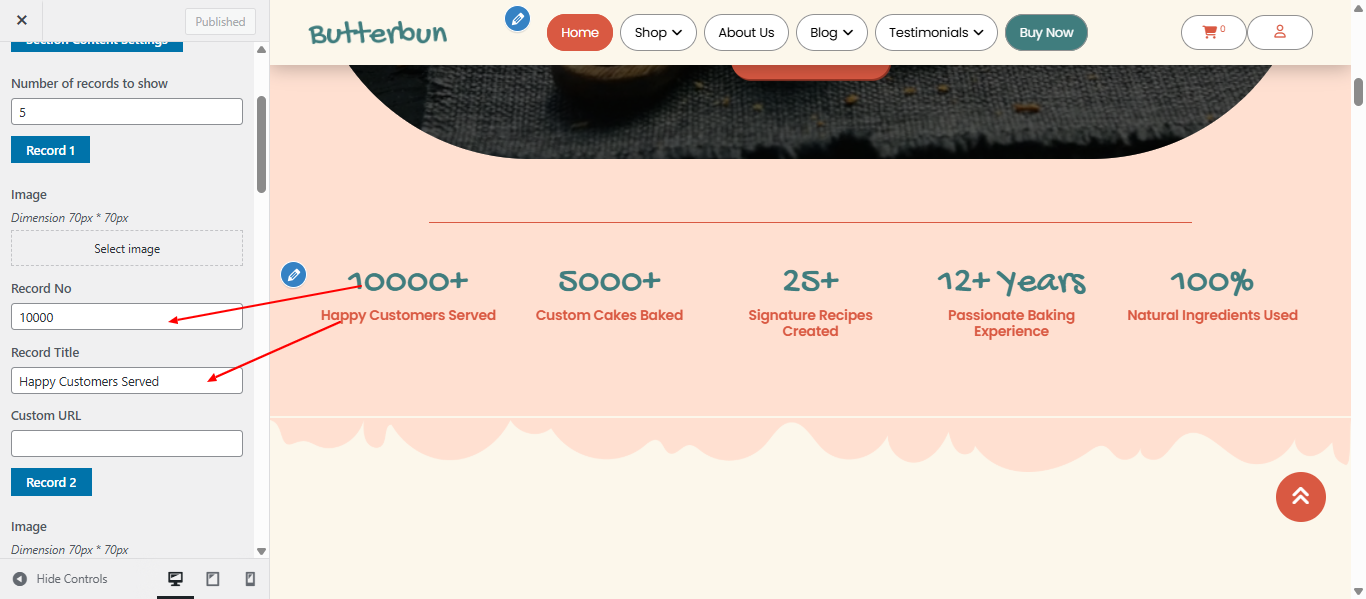This screenshot has height=599, width=1366.
Task: Click Select image for Record 1
Action: 126,247
